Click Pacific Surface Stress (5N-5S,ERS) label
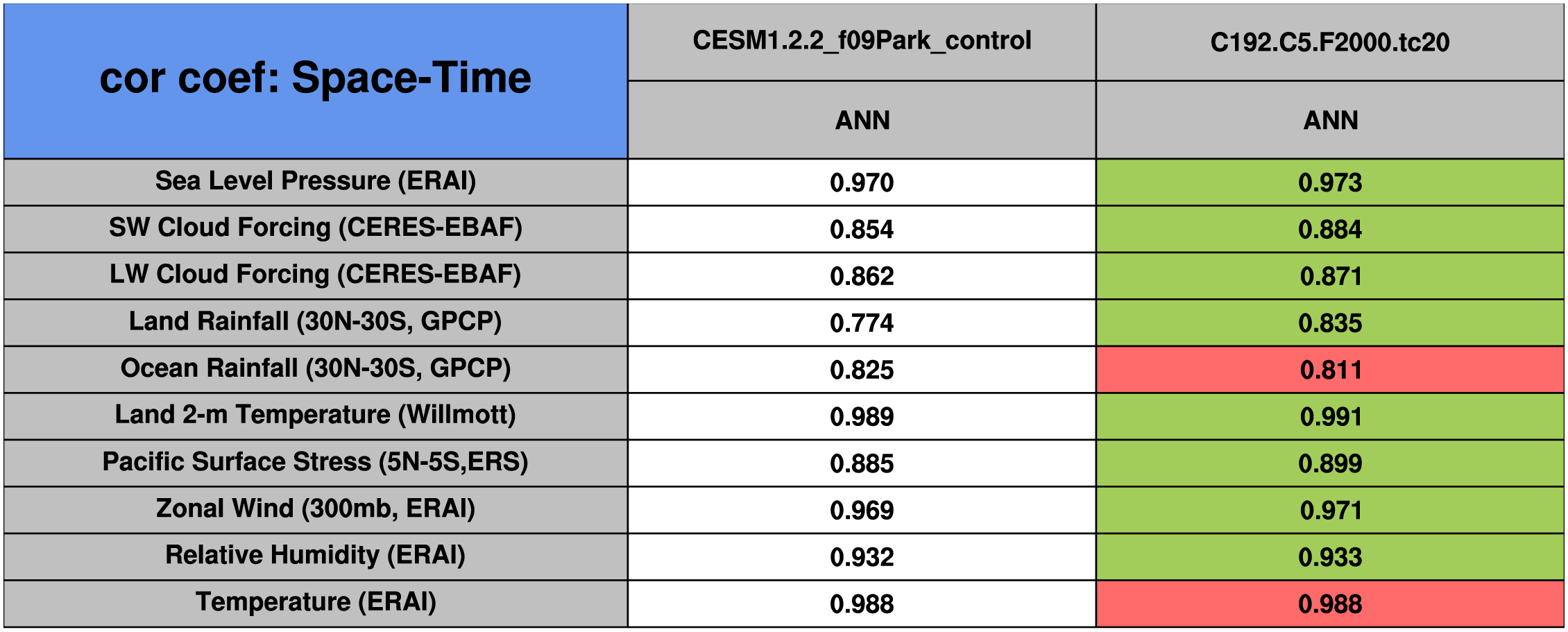 [x=316, y=463]
